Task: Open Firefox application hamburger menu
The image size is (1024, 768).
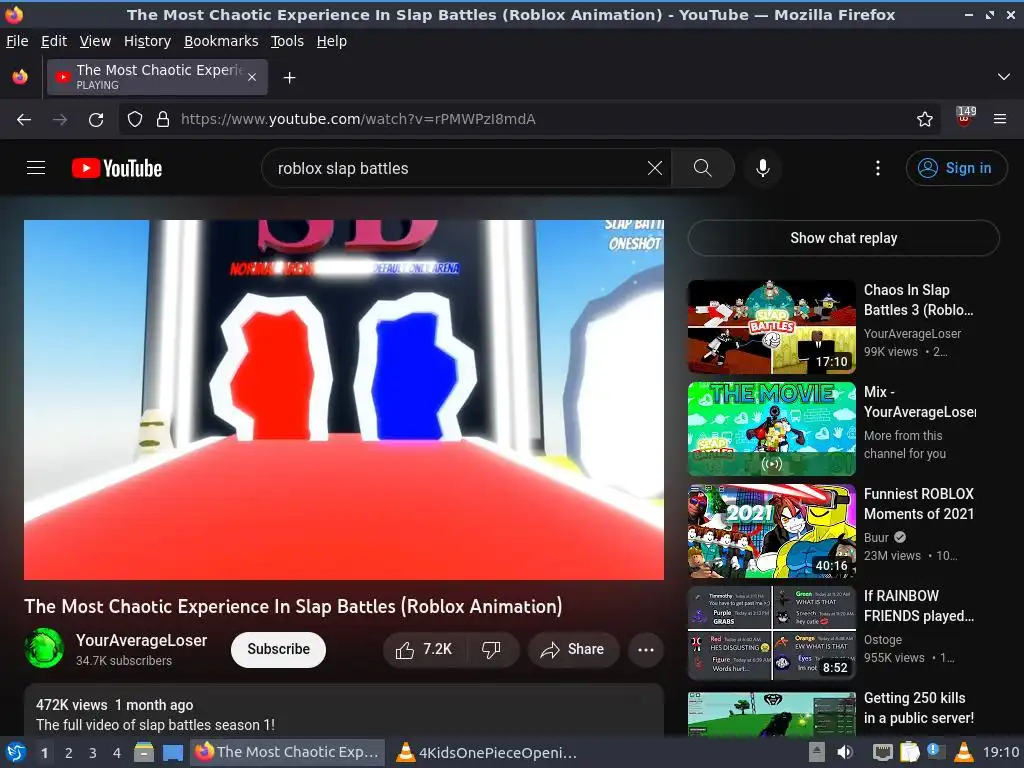Action: [999, 119]
